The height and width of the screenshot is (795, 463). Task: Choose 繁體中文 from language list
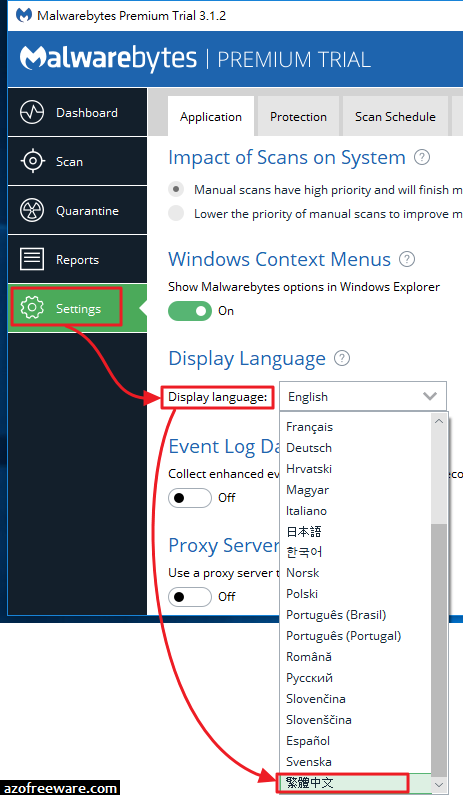[355, 783]
